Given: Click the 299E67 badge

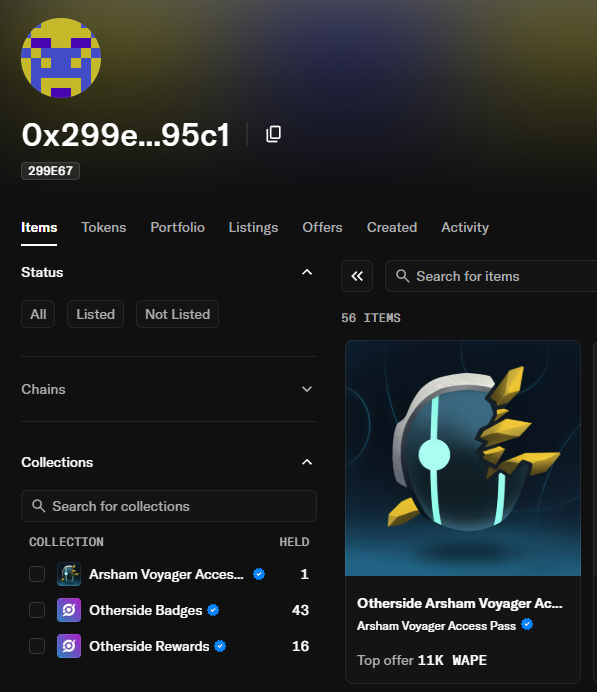Looking at the screenshot, I should [50, 171].
